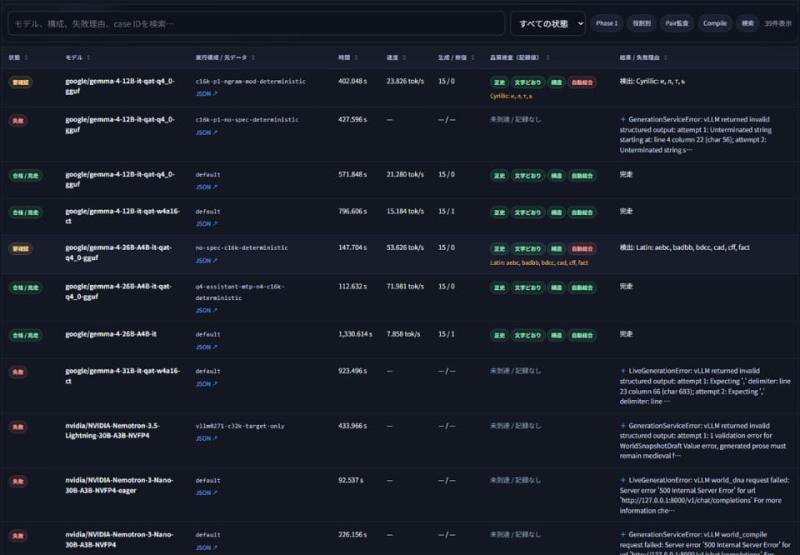
Task: Expand error details in the 427.596 s row
Action: pos(623,119)
